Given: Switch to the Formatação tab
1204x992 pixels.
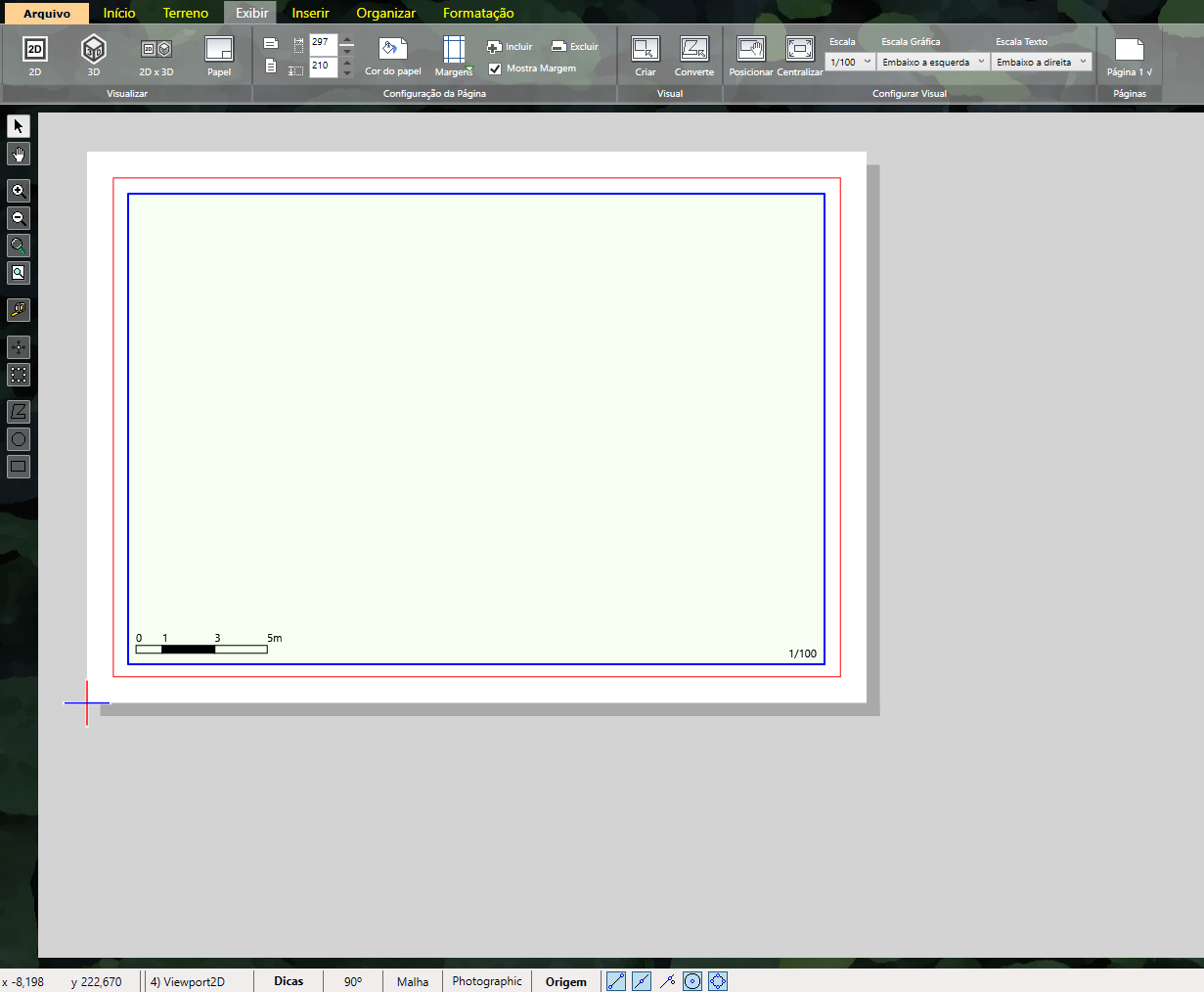Looking at the screenshot, I should click(x=478, y=13).
